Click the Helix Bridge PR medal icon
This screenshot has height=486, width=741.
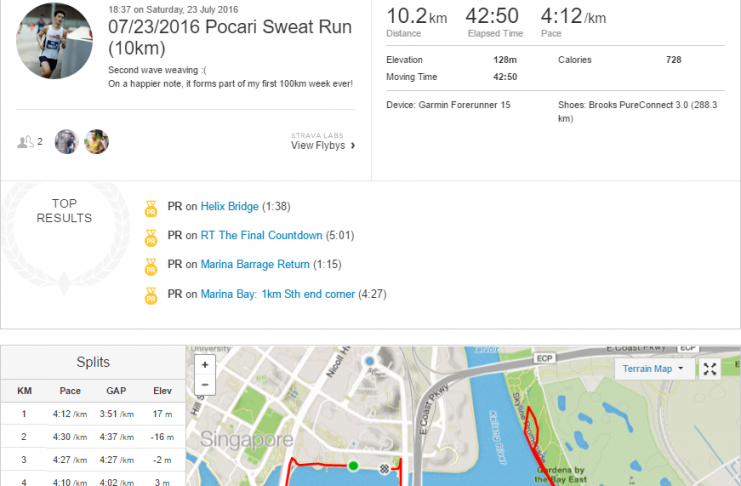pyautogui.click(x=151, y=207)
